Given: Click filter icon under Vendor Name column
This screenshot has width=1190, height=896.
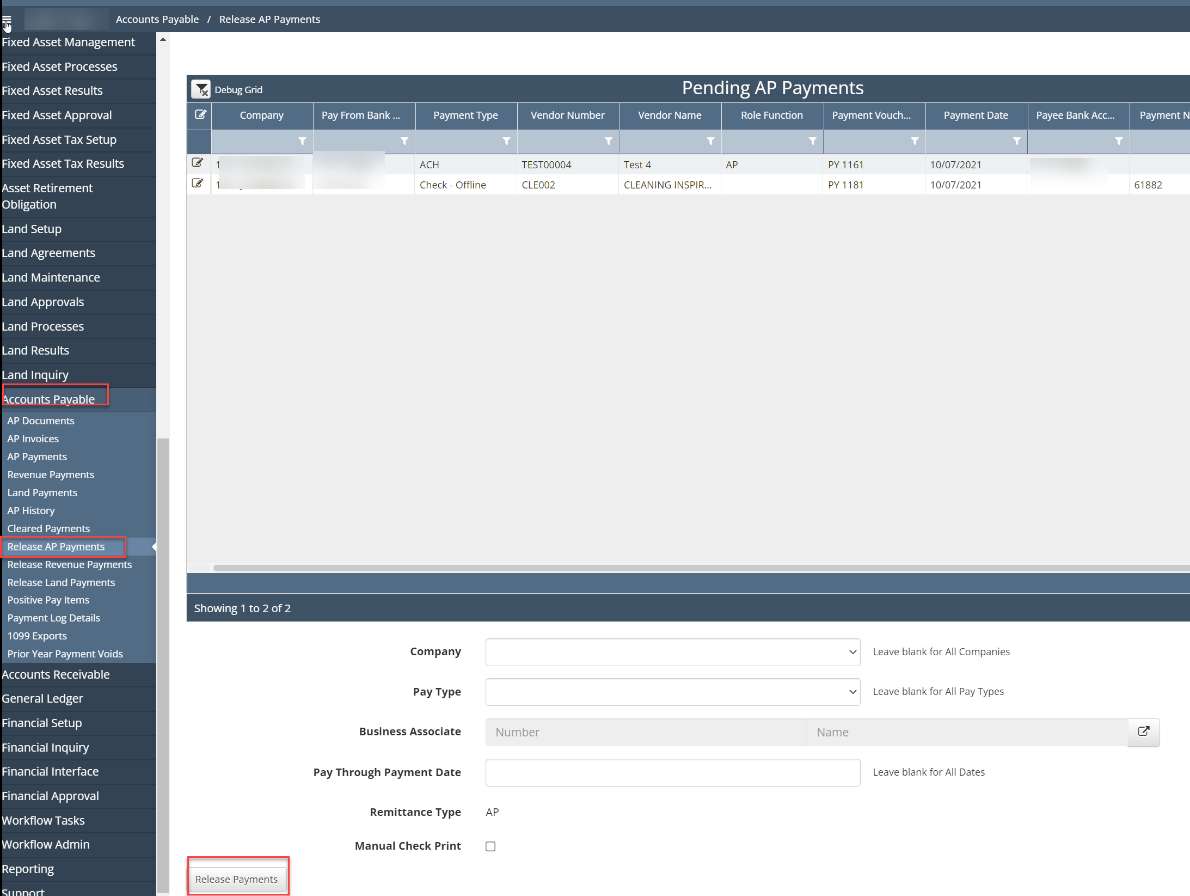Looking at the screenshot, I should point(710,142).
